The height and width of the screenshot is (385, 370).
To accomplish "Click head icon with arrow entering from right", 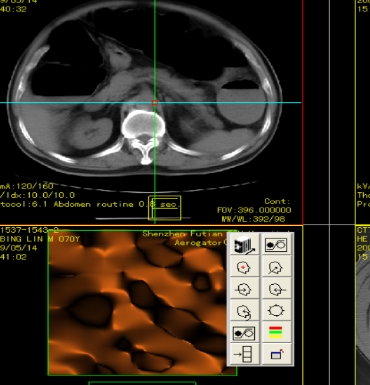I will [x=276, y=289].
